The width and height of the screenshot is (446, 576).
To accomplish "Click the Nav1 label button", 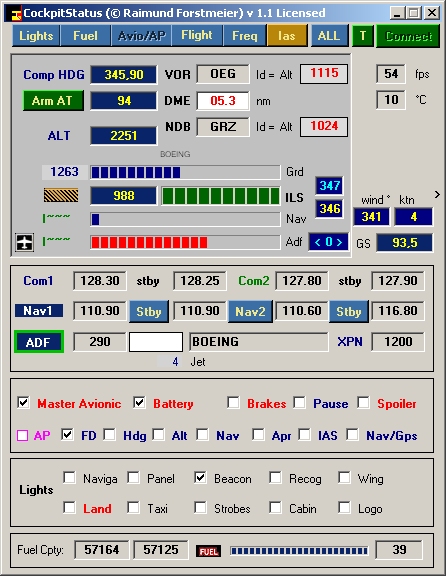I will pyautogui.click(x=39, y=311).
